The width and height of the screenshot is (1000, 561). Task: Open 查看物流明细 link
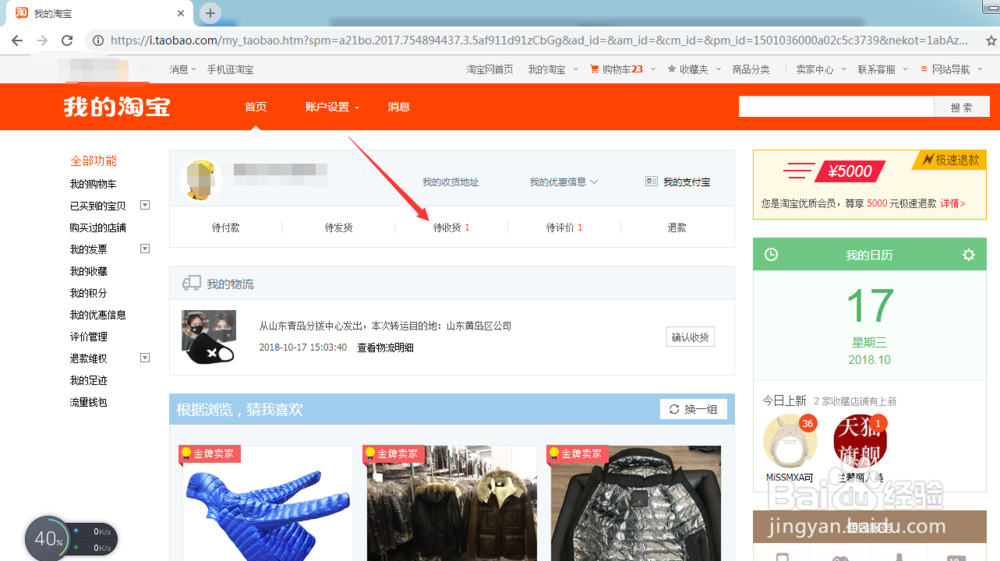pos(385,347)
